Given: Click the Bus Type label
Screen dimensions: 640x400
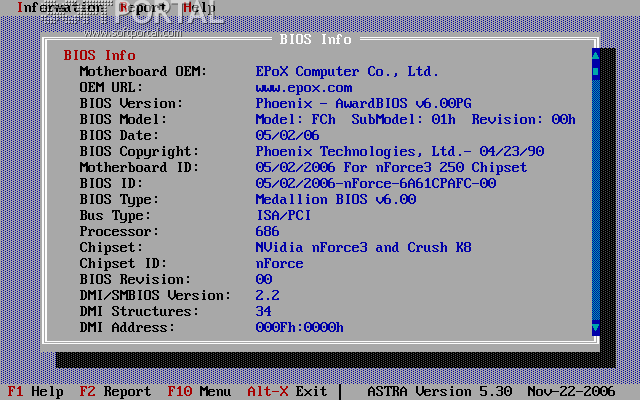Looking at the screenshot, I should (115, 216).
